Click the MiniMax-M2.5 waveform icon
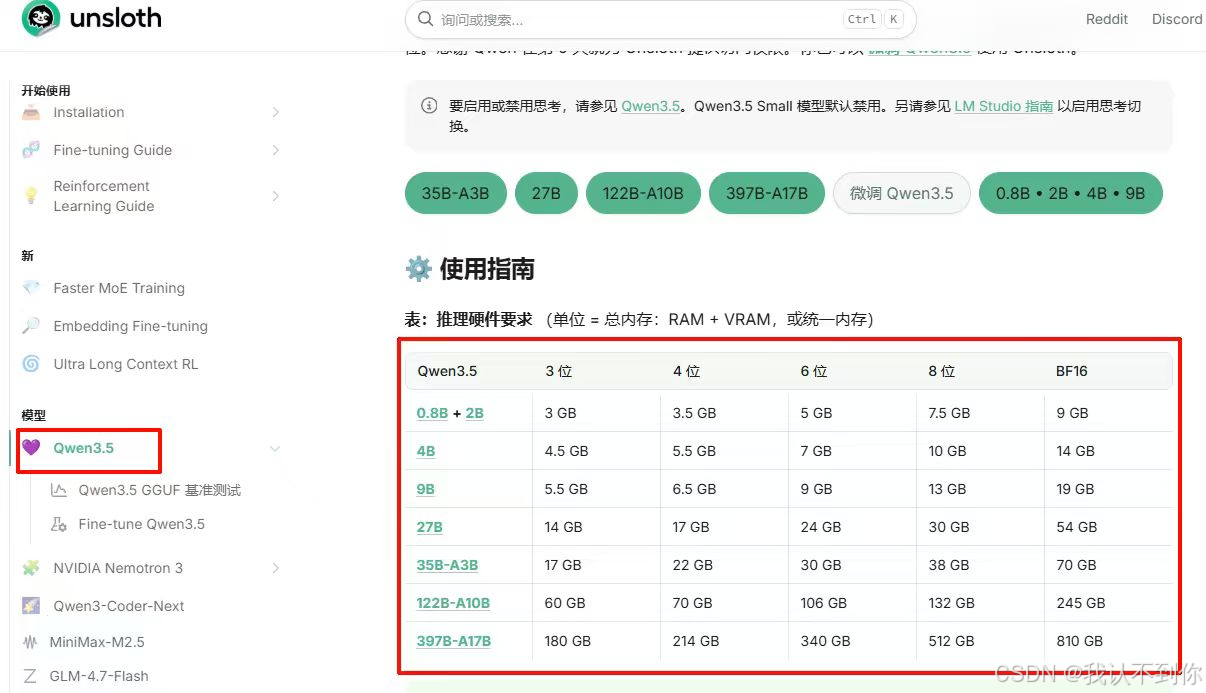Image resolution: width=1206 pixels, height=693 pixels. (30, 642)
